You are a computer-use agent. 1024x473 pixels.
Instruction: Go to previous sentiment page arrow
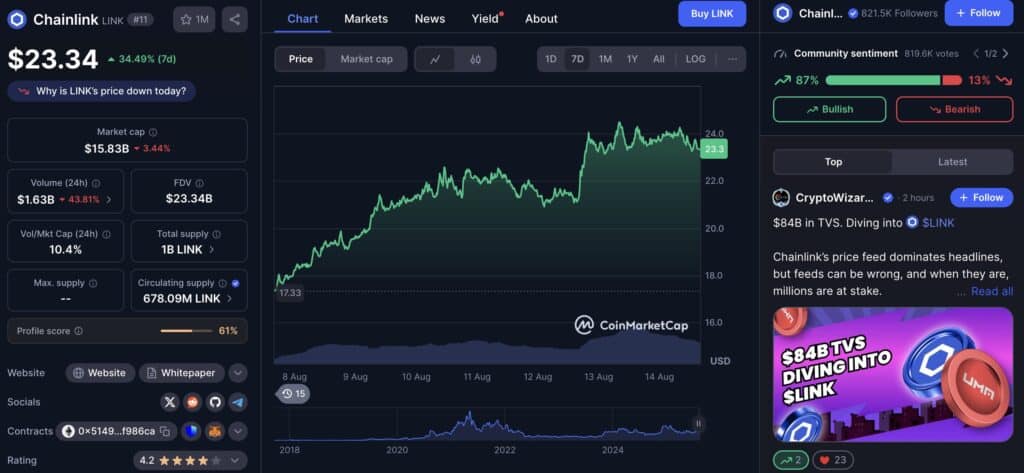coord(976,54)
